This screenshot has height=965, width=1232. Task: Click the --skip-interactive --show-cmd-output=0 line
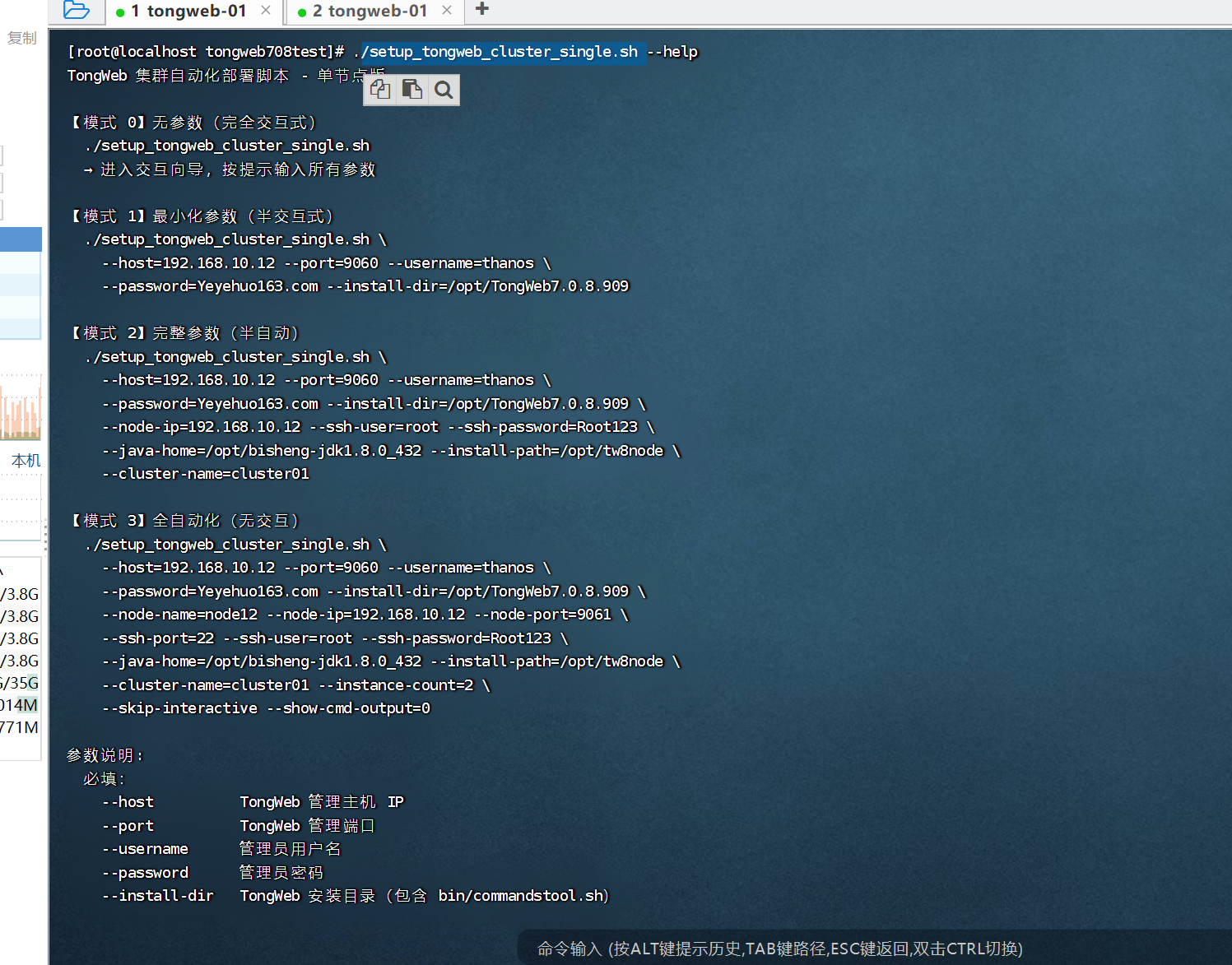point(266,708)
